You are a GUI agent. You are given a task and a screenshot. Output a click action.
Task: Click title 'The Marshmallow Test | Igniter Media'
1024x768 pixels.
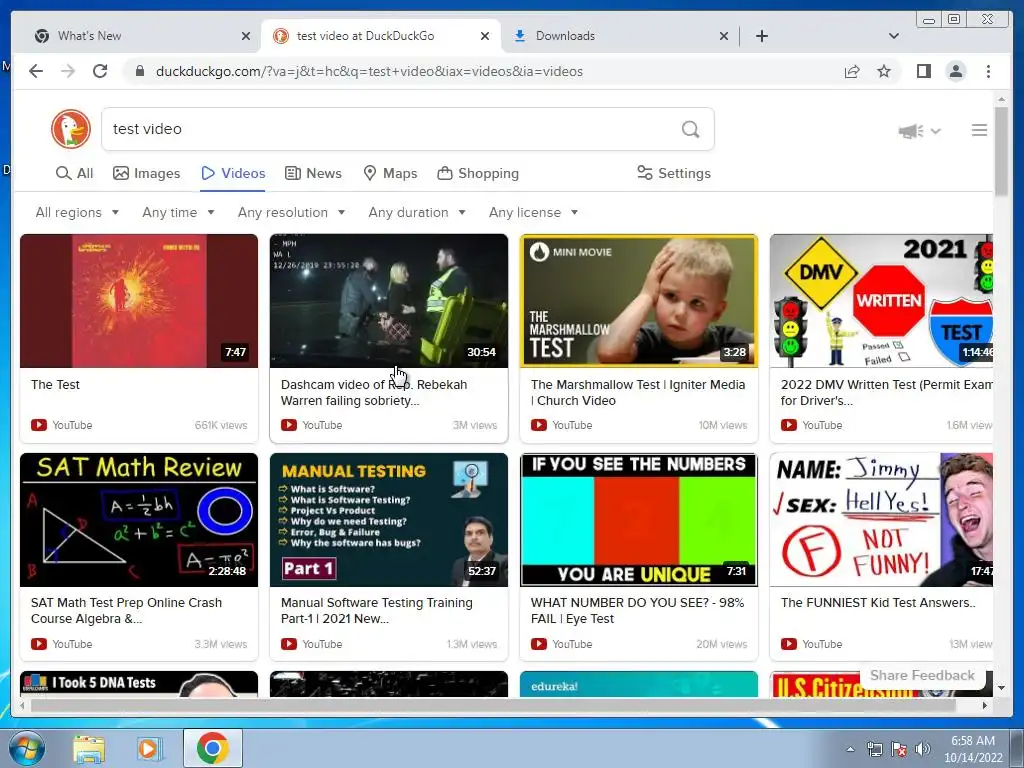coord(638,392)
